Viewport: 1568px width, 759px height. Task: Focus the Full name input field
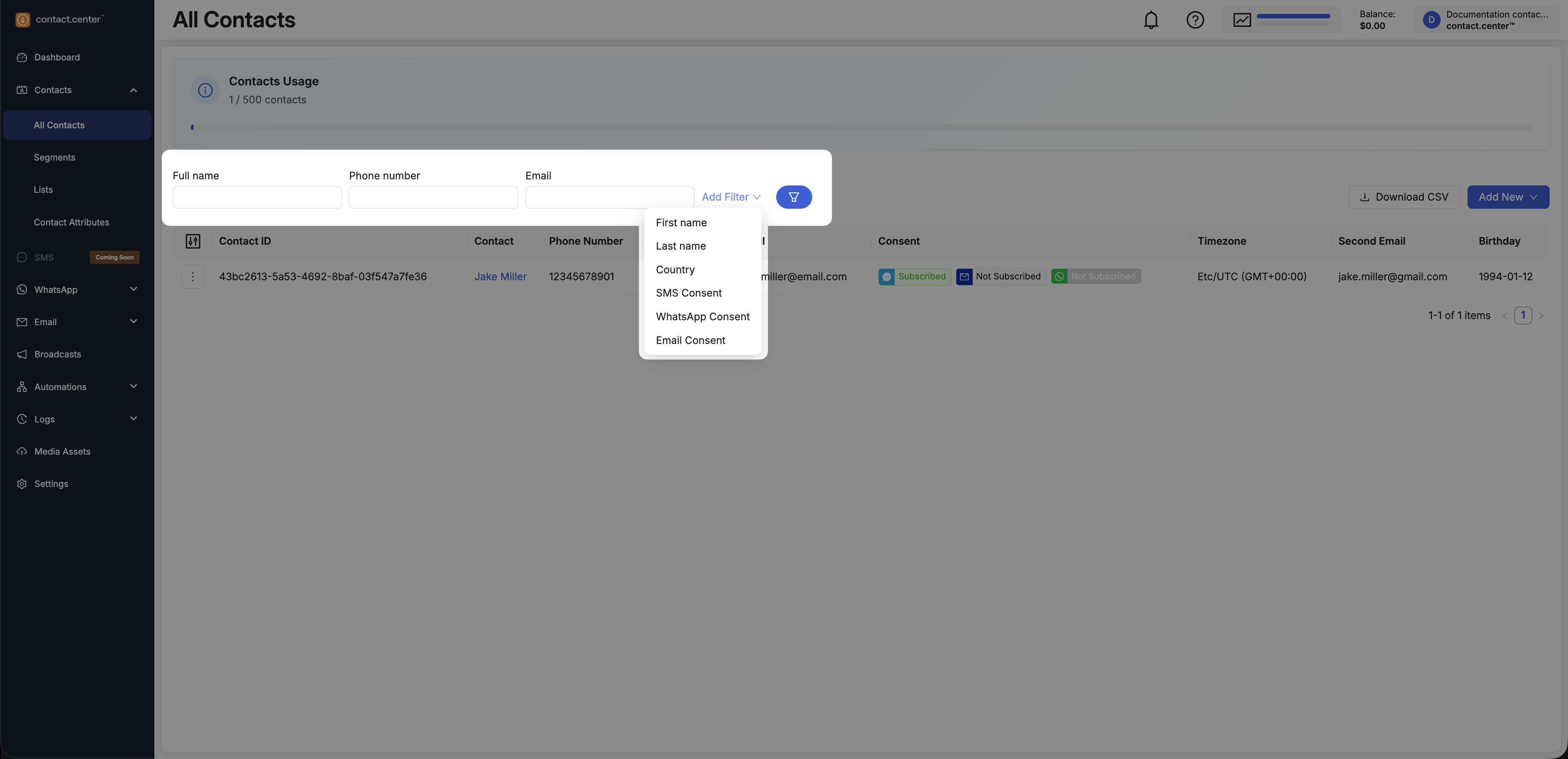257,197
